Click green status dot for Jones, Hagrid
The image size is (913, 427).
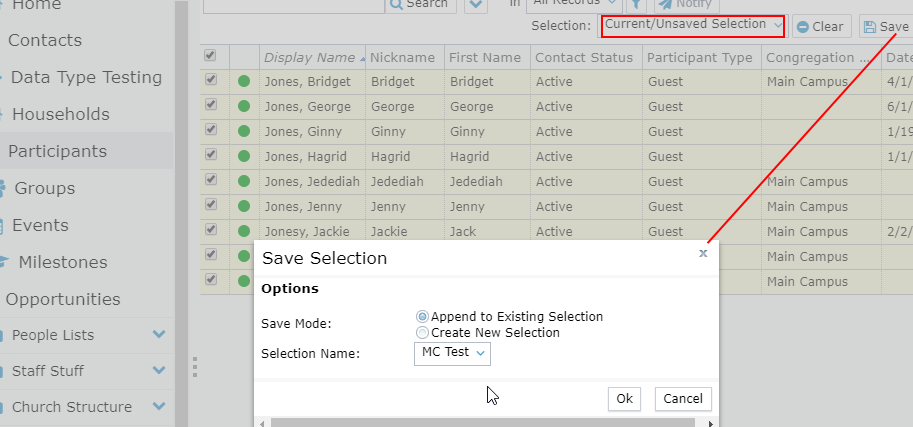244,156
